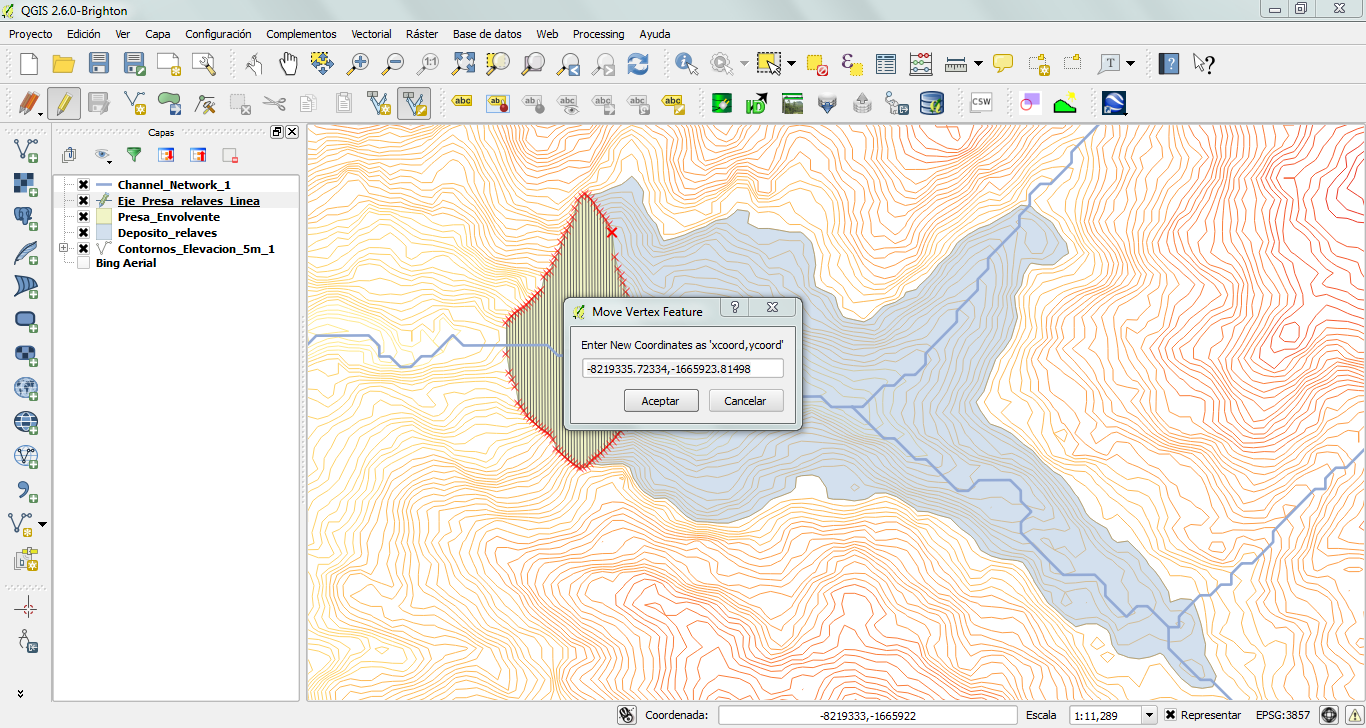Open the Escala scale dropdown arrow
Screen dimensions: 1366x728
coord(1149,715)
